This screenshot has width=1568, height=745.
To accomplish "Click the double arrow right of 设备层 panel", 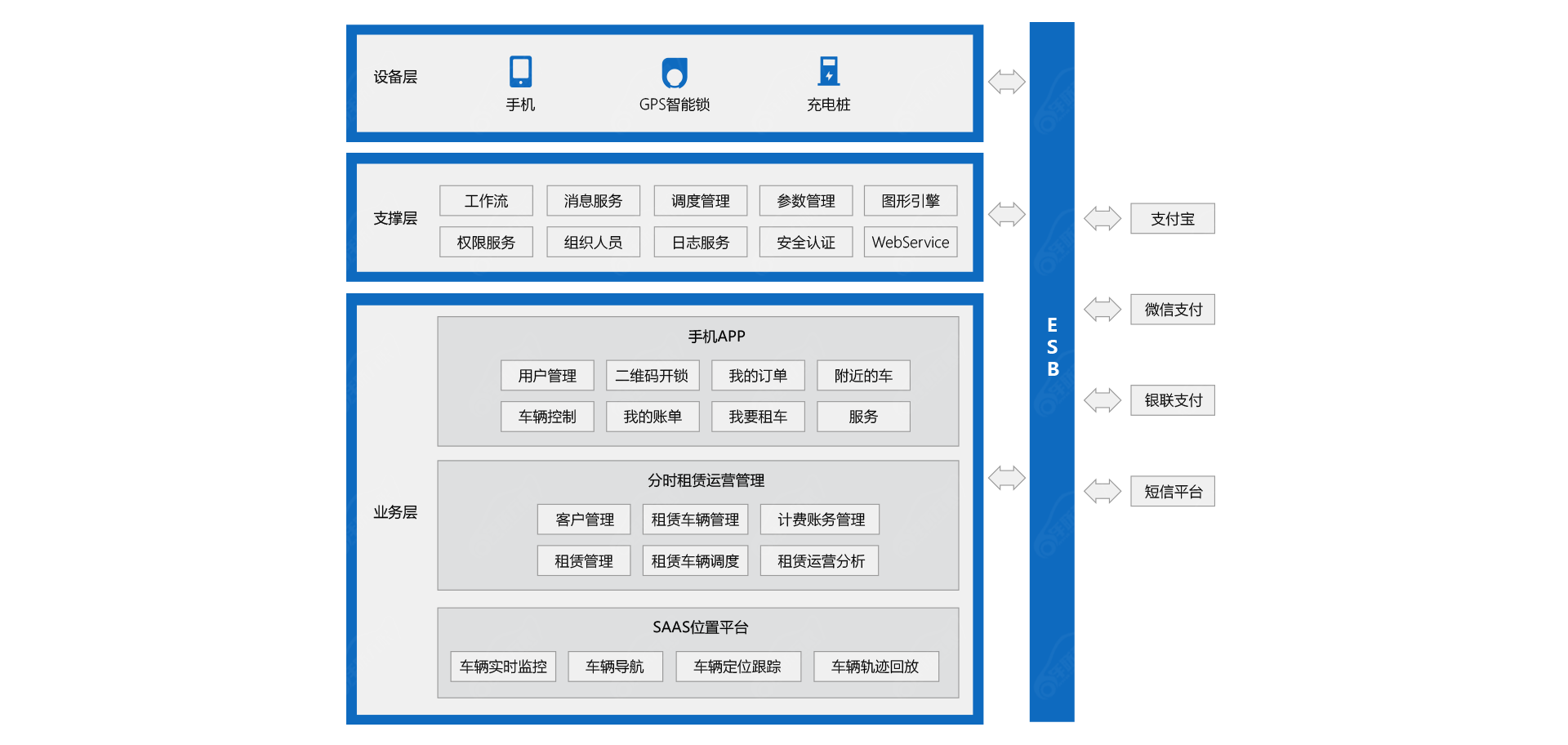I will 1006,82.
